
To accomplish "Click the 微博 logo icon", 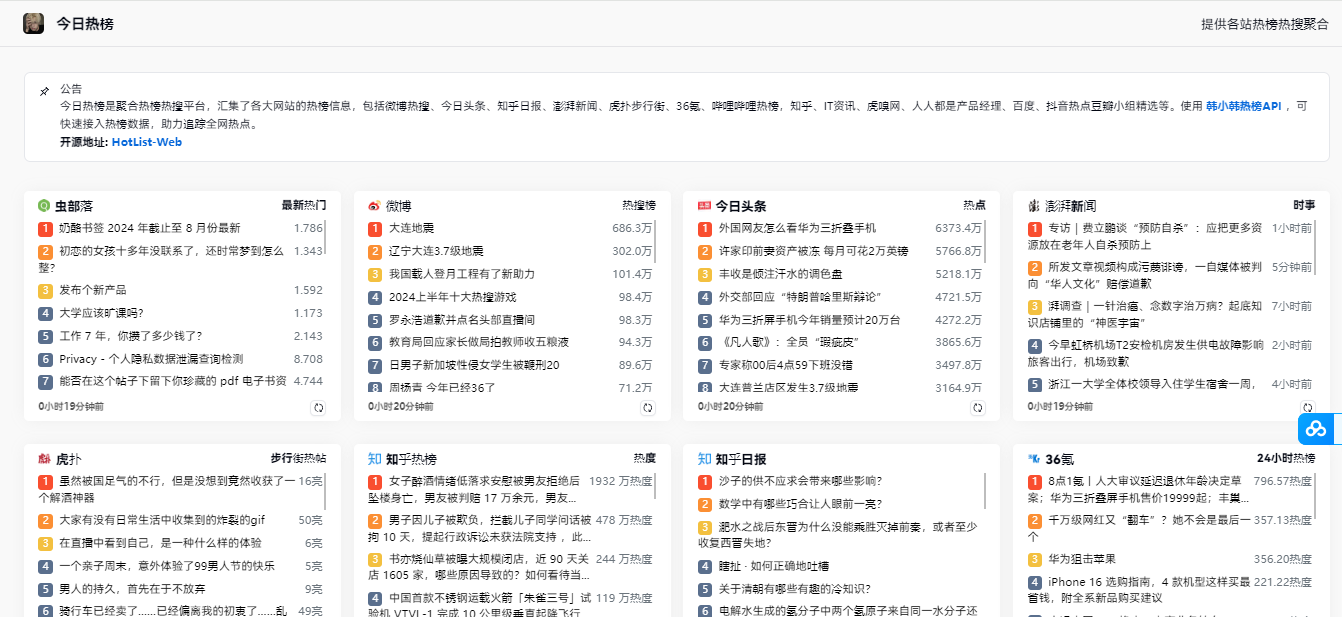I will [374, 206].
